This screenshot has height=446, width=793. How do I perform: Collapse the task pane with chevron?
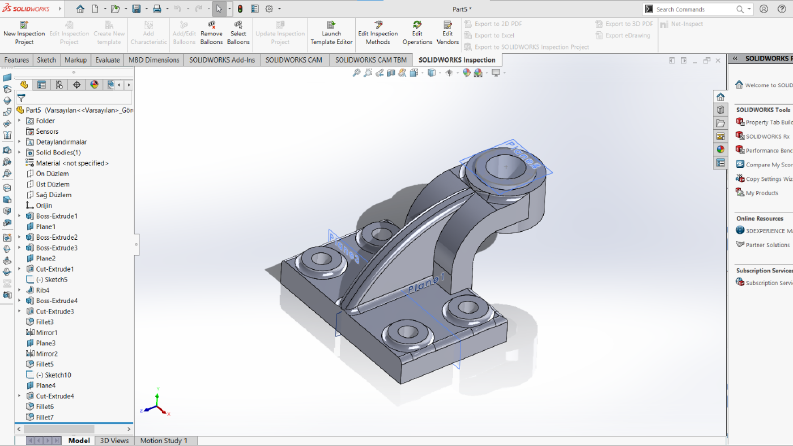click(735, 59)
